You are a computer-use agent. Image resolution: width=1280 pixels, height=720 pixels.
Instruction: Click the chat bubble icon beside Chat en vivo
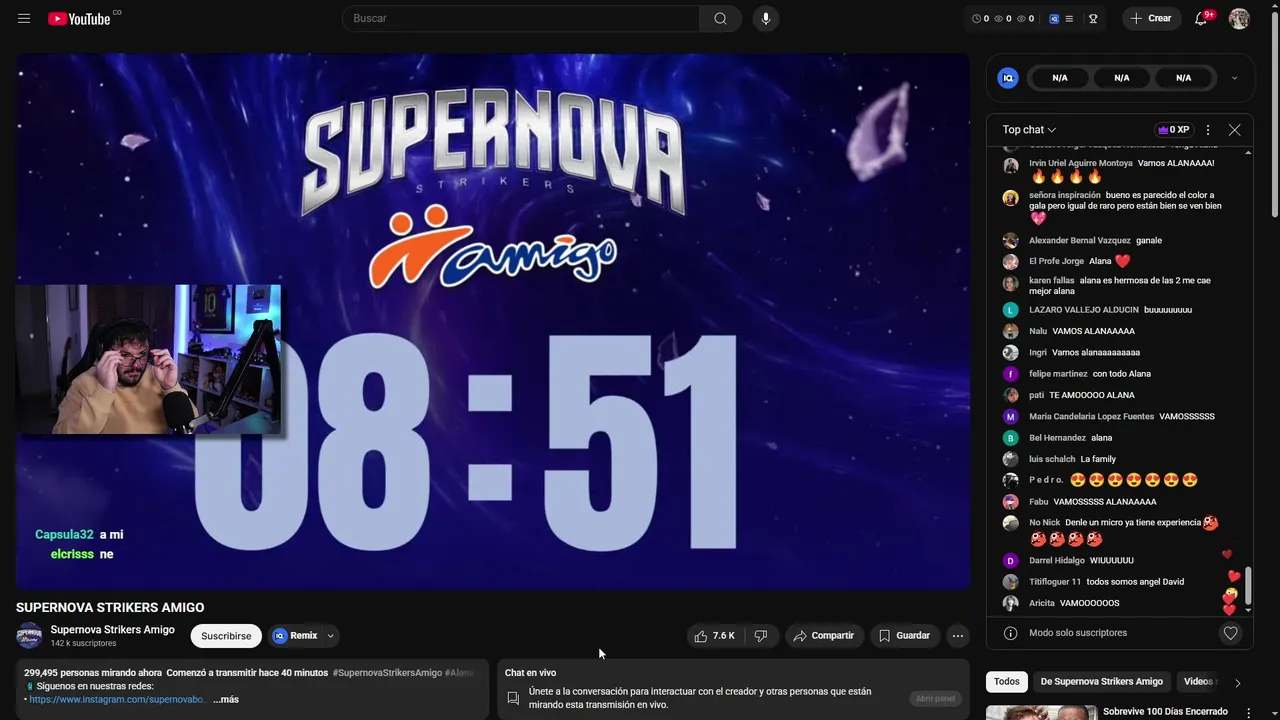click(x=513, y=698)
